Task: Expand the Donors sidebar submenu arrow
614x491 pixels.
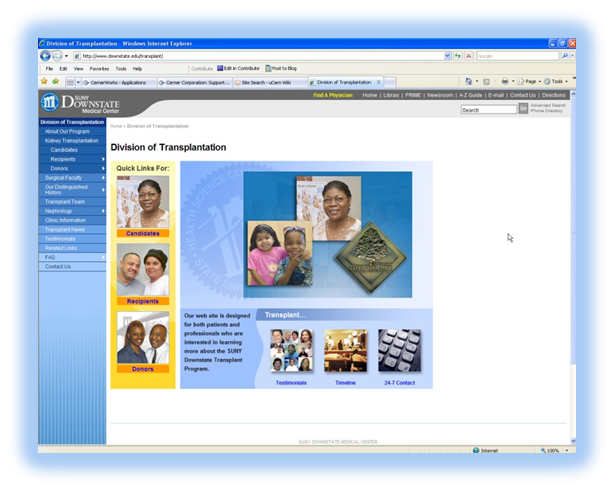Action: [103, 168]
